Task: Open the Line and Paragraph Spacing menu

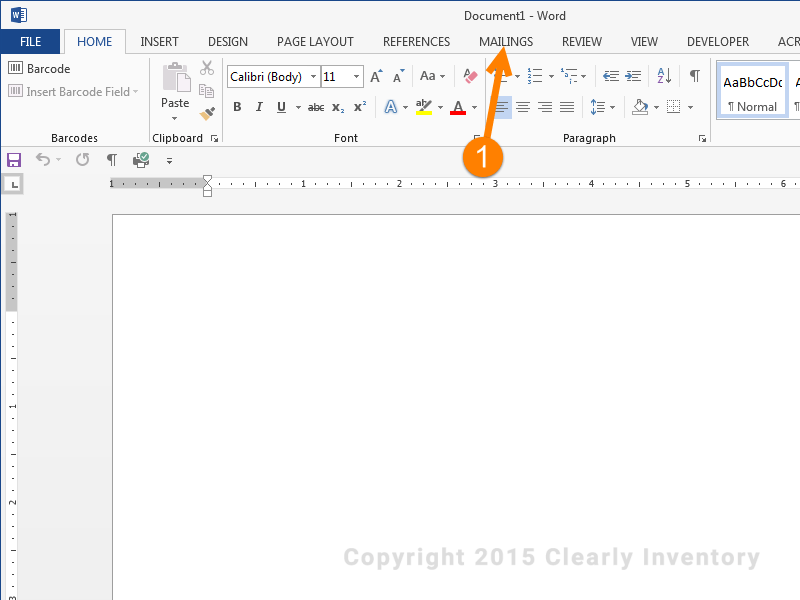Action: [x=603, y=107]
